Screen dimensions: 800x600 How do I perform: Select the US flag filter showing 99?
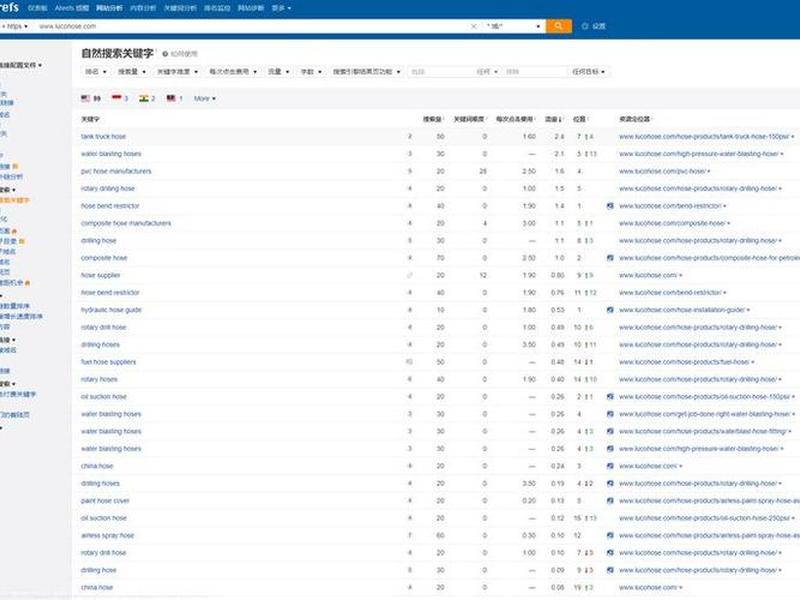click(91, 98)
